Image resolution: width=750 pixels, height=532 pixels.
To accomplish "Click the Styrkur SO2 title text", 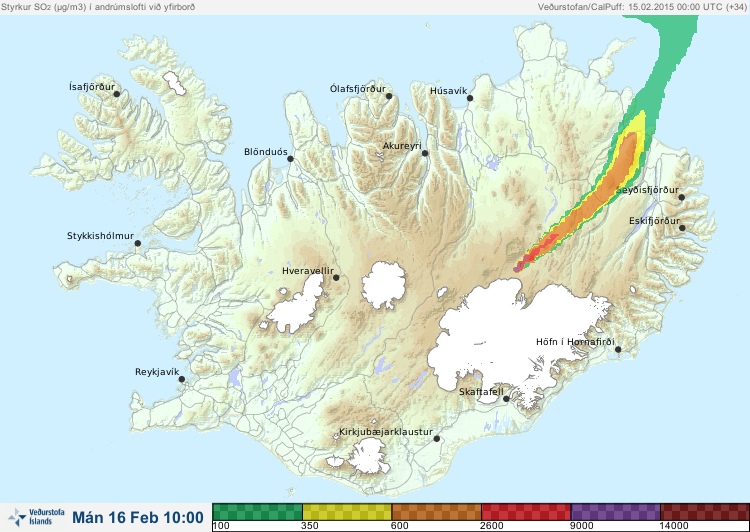I will point(98,7).
